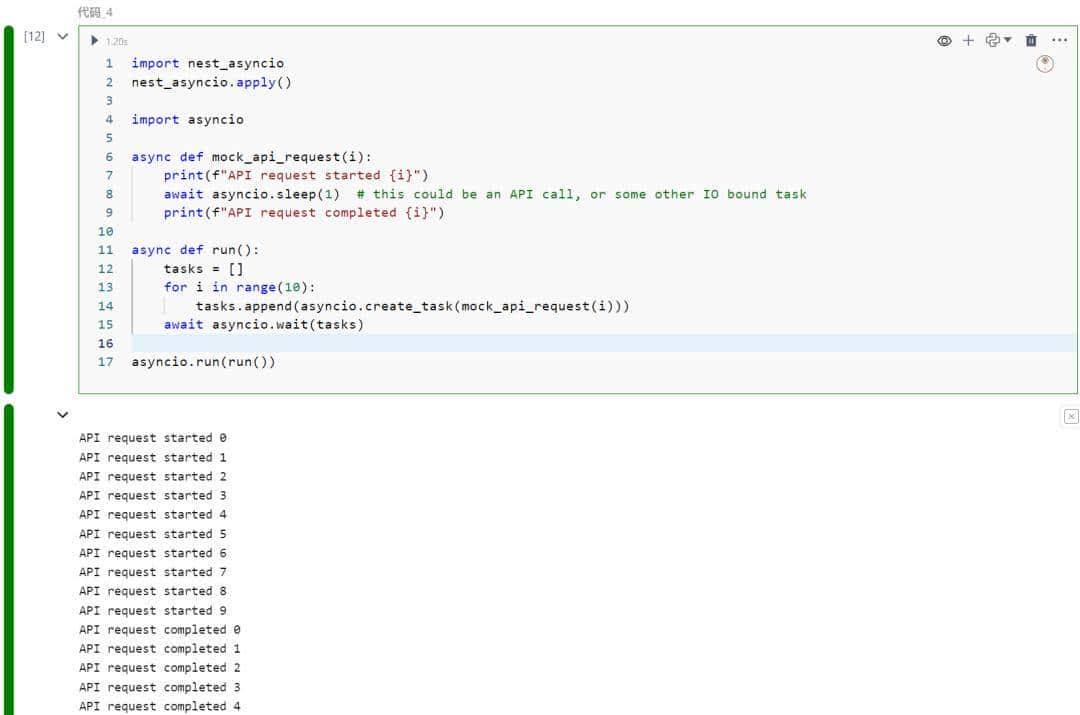Click on the 'import nest_asyncio' line
This screenshot has height=715, width=1080.
207,63
